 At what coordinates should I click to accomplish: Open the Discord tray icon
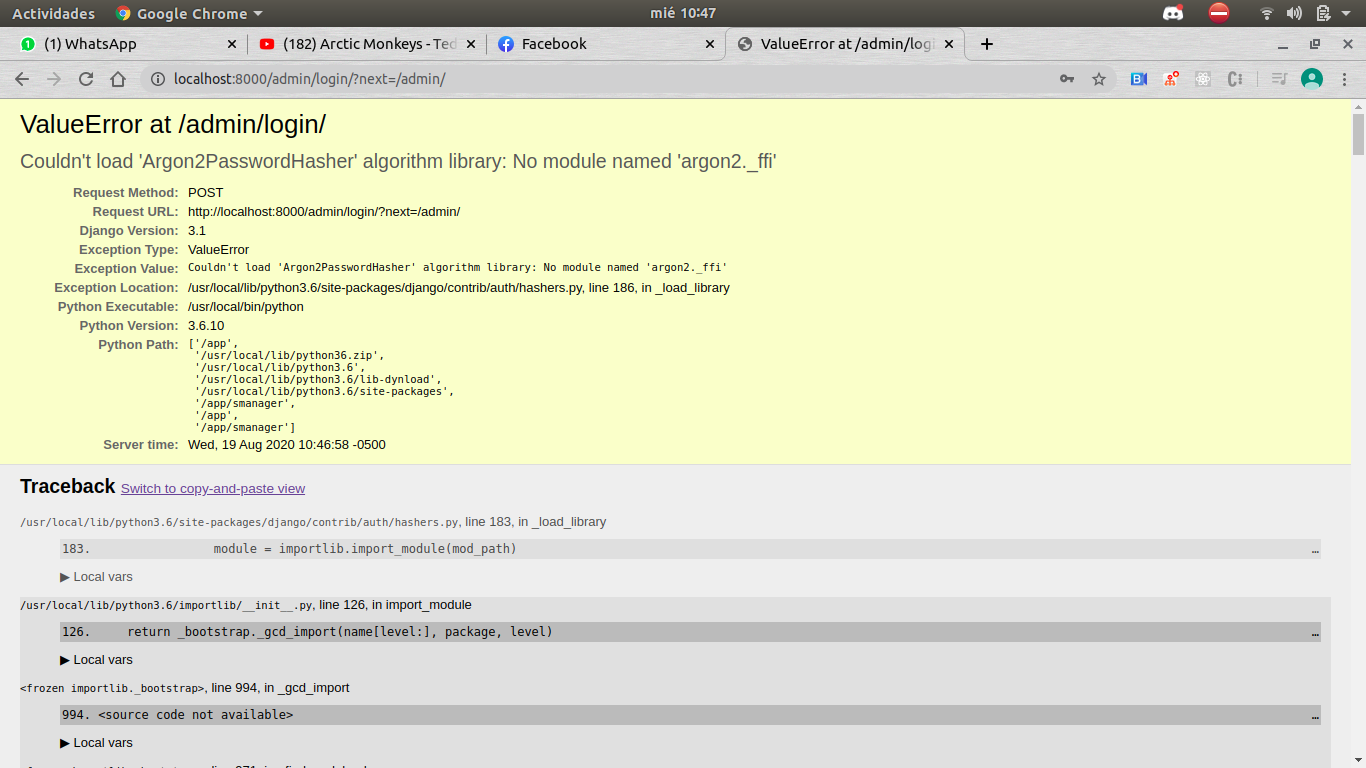coord(1173,13)
